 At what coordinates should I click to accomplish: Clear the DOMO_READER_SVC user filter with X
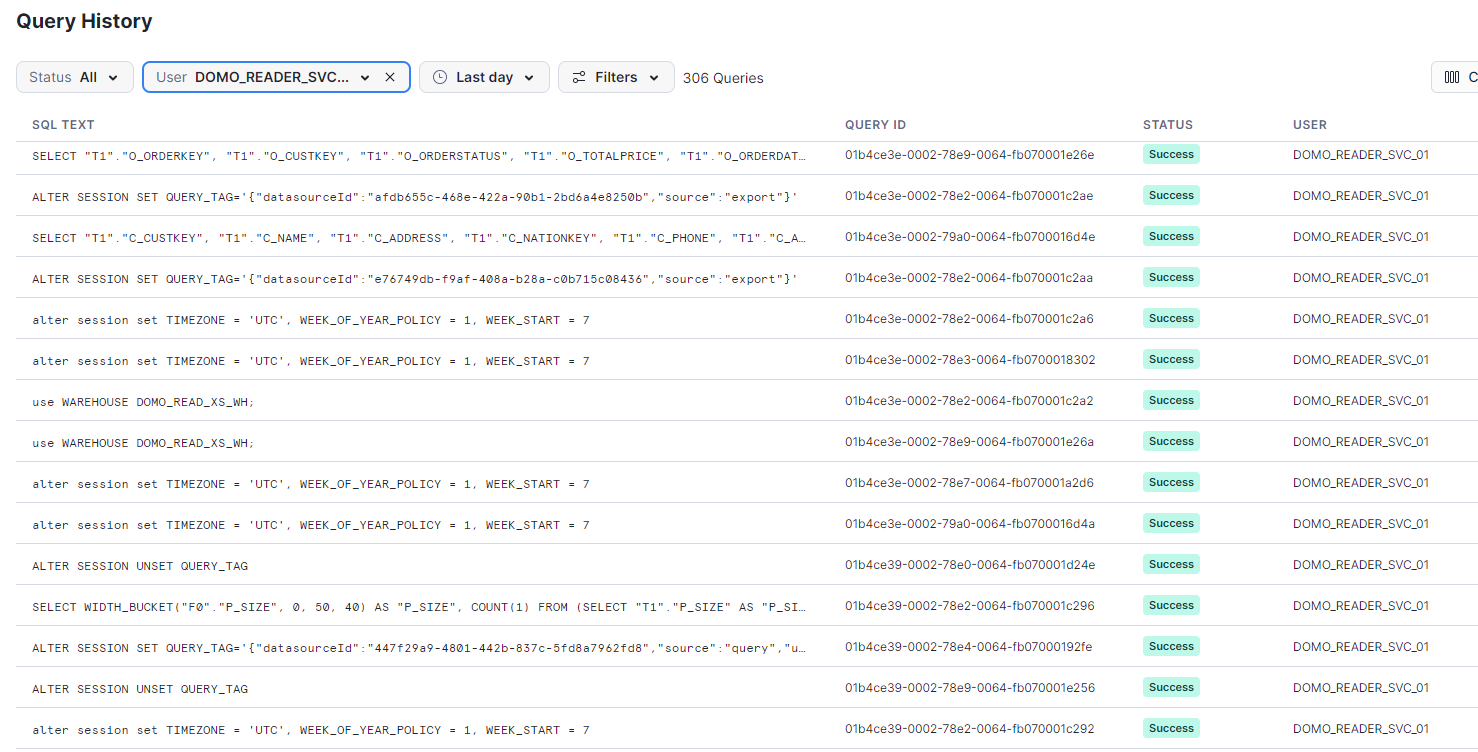click(390, 77)
